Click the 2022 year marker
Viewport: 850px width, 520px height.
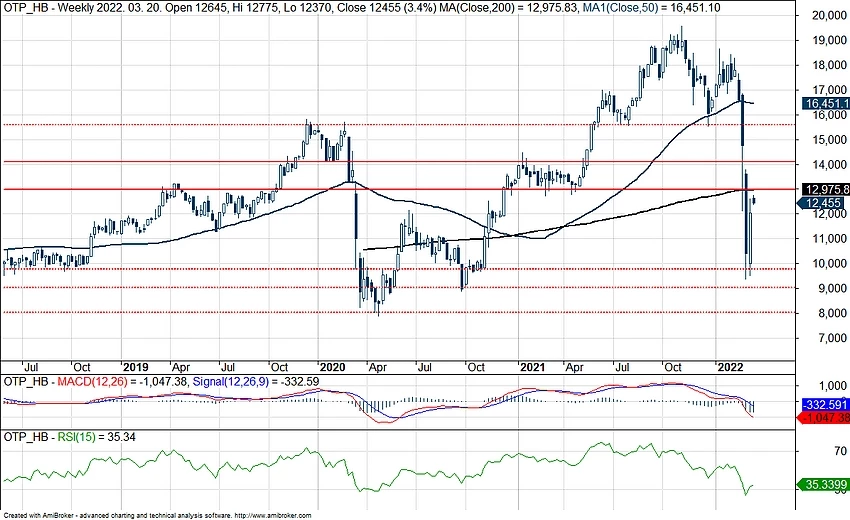tap(733, 366)
